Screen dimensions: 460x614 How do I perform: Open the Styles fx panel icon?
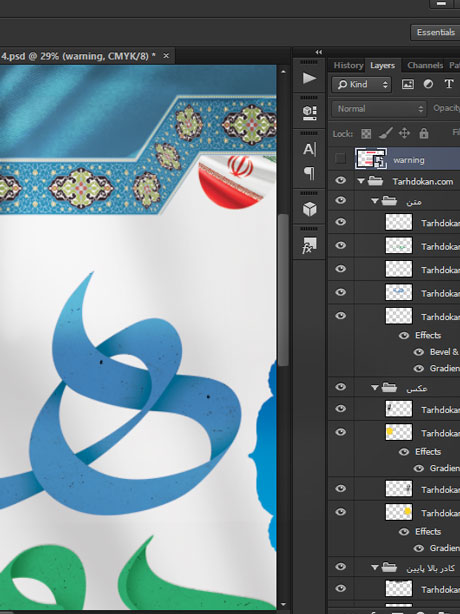[x=309, y=245]
